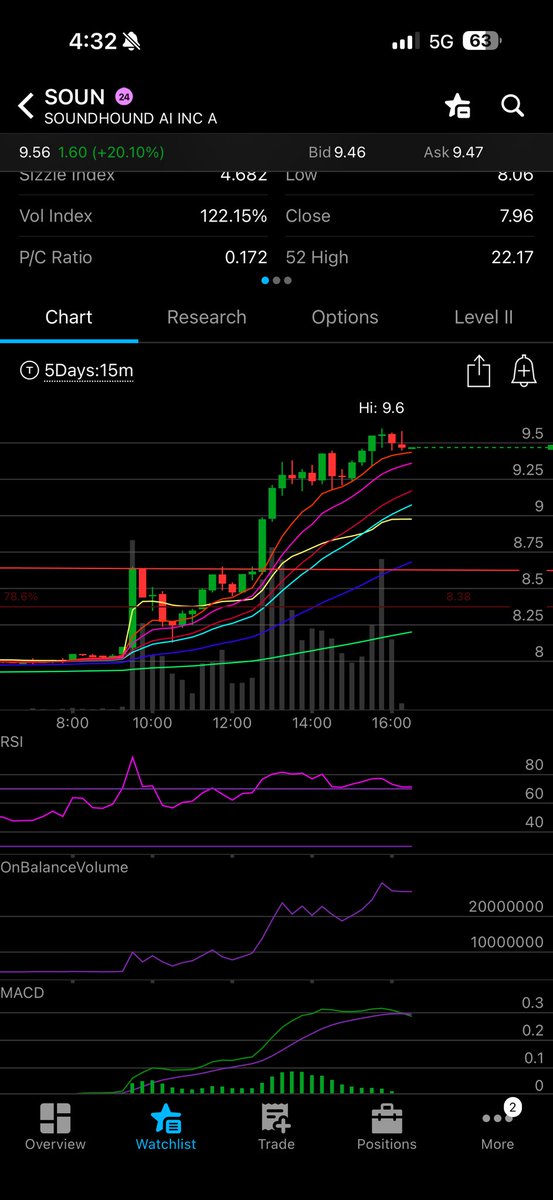Tap the Ask 9.47 quote
553x1200 pixels.
point(454,152)
